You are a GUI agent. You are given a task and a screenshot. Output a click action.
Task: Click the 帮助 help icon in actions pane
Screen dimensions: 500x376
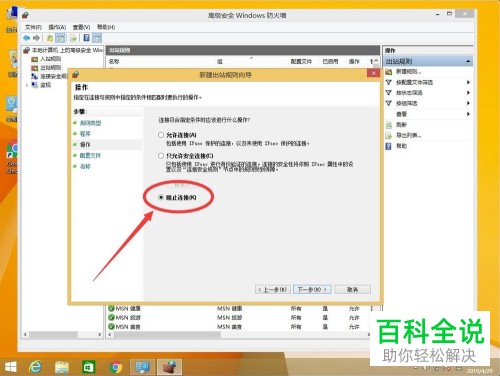coord(389,146)
